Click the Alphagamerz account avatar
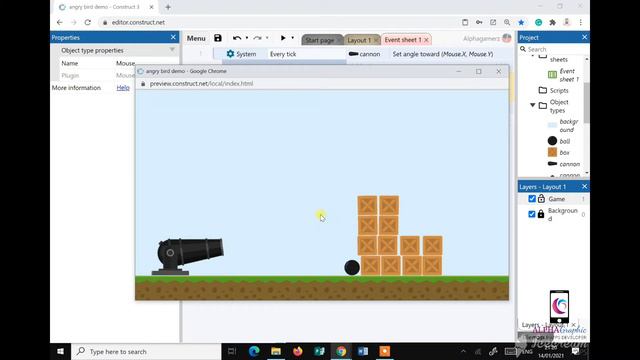Image resolution: width=640 pixels, height=360 pixels. (507, 38)
